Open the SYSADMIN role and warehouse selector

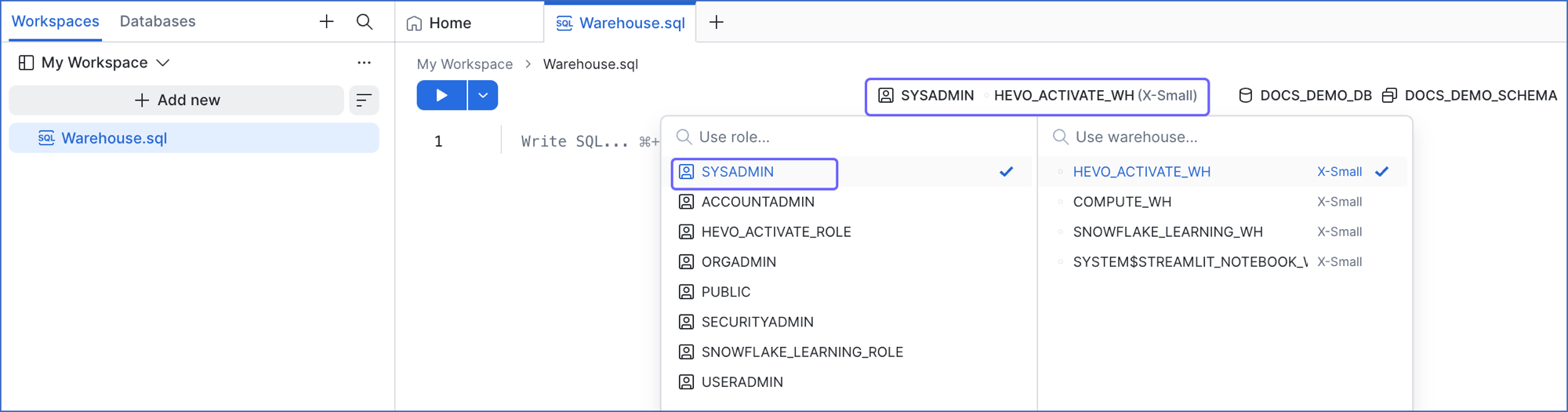1036,96
